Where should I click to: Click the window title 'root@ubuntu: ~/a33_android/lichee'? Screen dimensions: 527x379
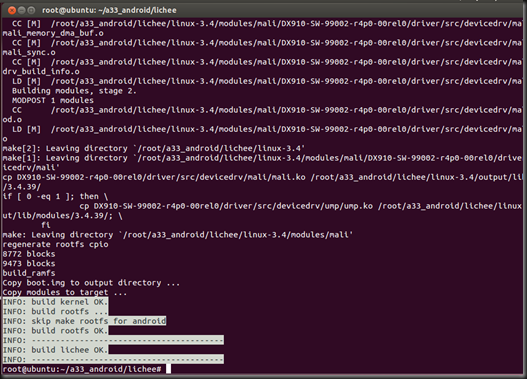(x=109, y=10)
